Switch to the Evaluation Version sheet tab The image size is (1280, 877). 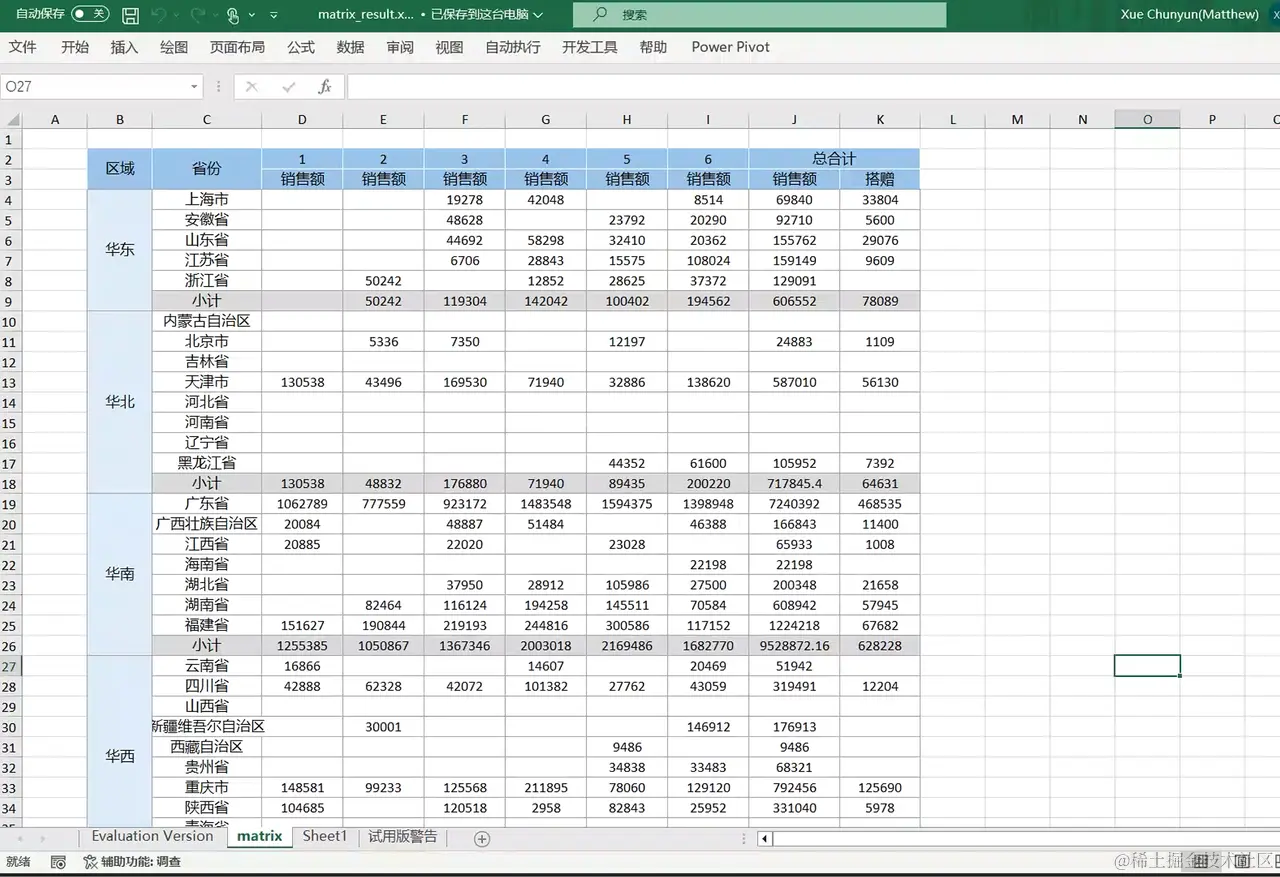coord(152,837)
